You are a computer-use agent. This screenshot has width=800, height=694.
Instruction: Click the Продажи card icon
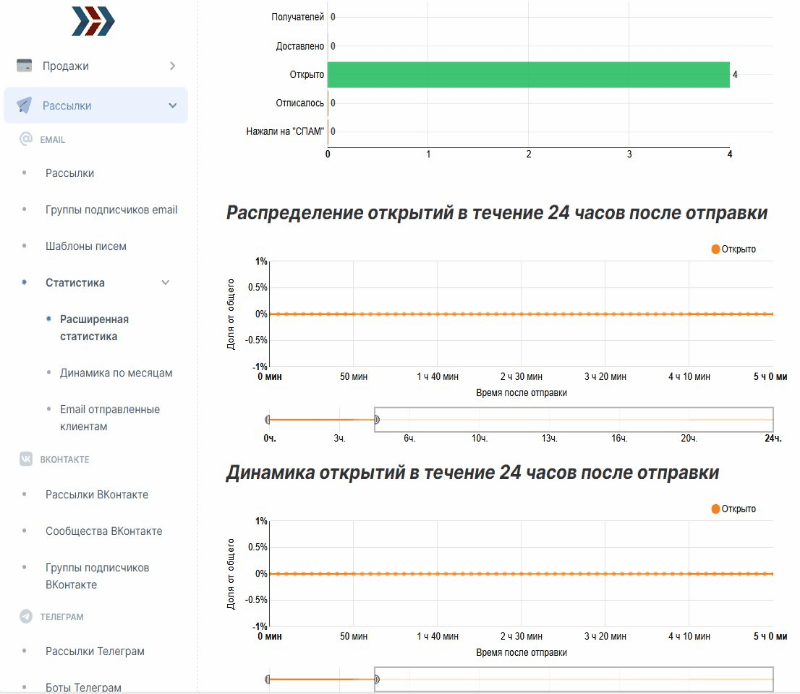(25, 66)
